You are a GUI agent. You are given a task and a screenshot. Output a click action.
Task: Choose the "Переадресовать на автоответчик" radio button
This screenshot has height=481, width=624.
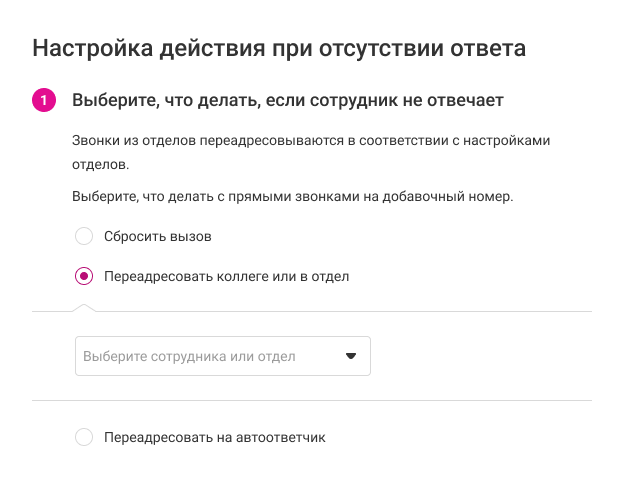(84, 437)
